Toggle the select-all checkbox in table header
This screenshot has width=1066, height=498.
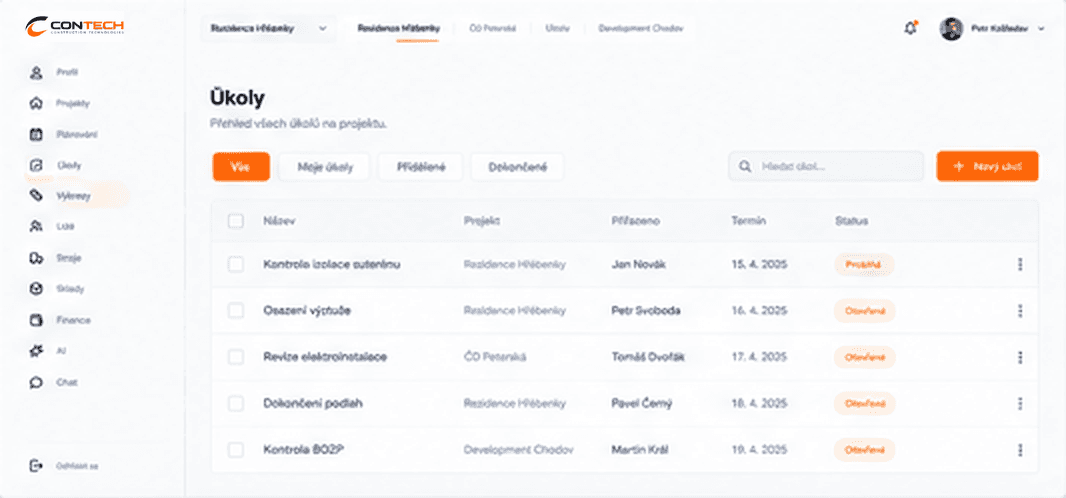point(236,221)
